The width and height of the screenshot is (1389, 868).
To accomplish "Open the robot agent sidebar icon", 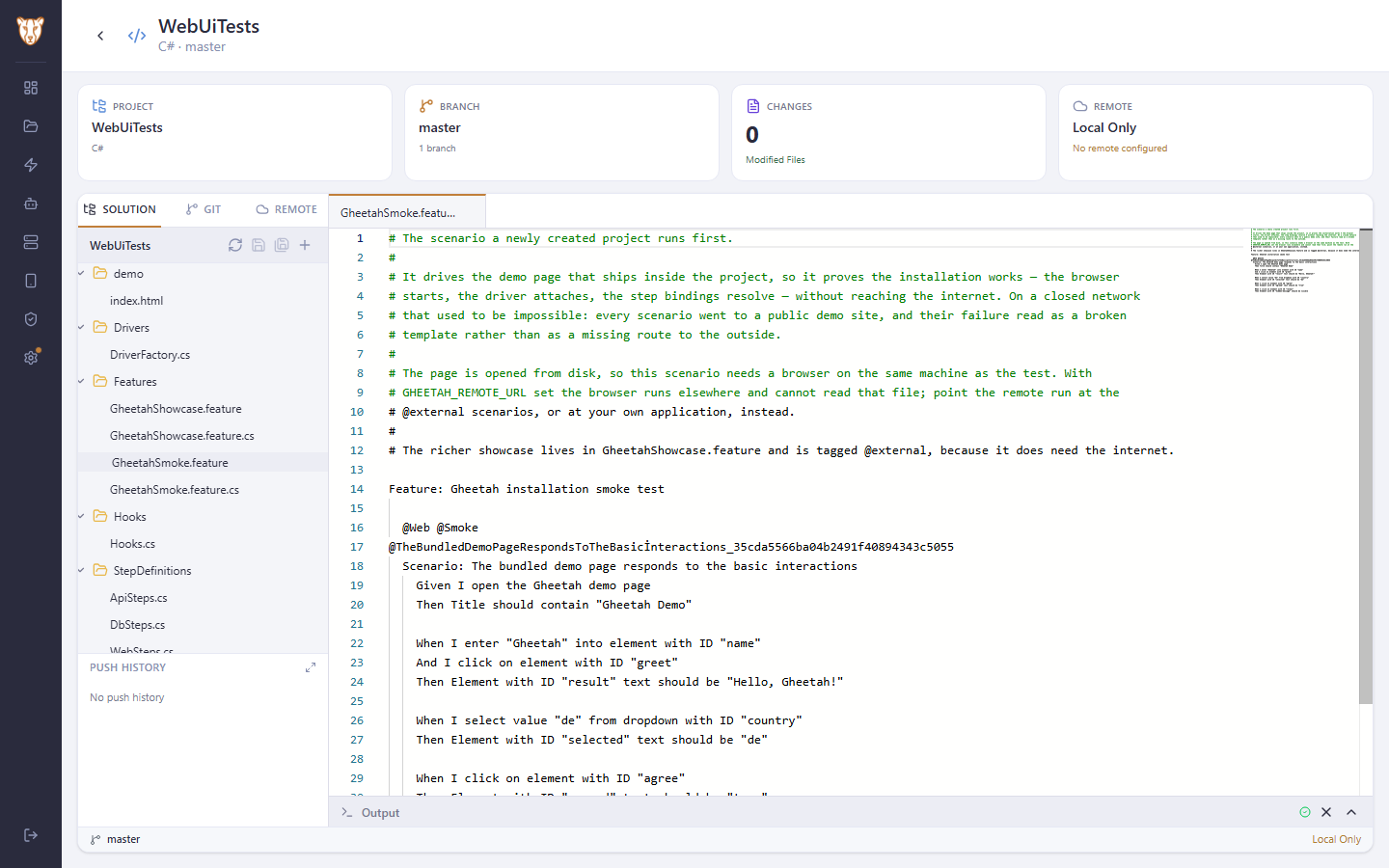I will (x=31, y=203).
